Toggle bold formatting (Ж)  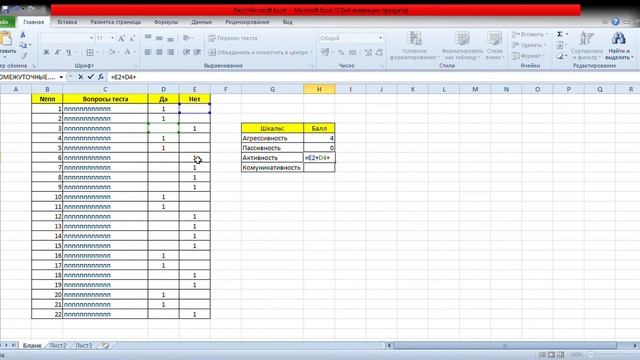tap(46, 52)
